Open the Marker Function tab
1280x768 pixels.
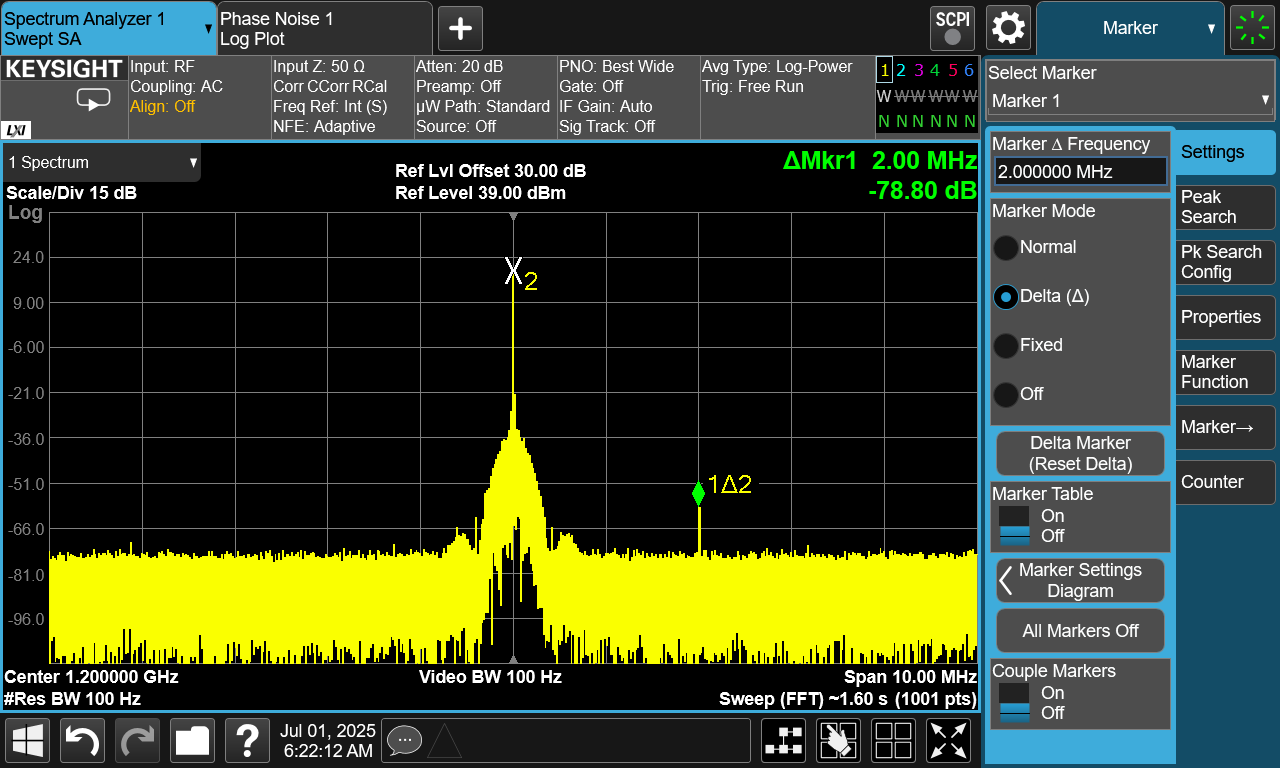tap(1225, 372)
